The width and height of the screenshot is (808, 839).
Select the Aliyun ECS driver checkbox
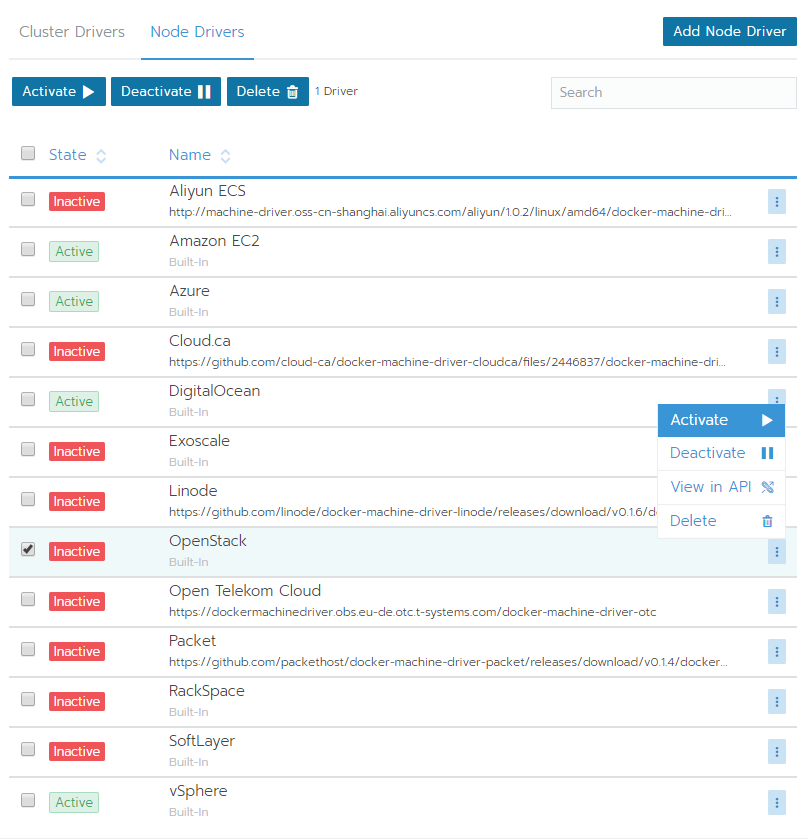click(28, 199)
